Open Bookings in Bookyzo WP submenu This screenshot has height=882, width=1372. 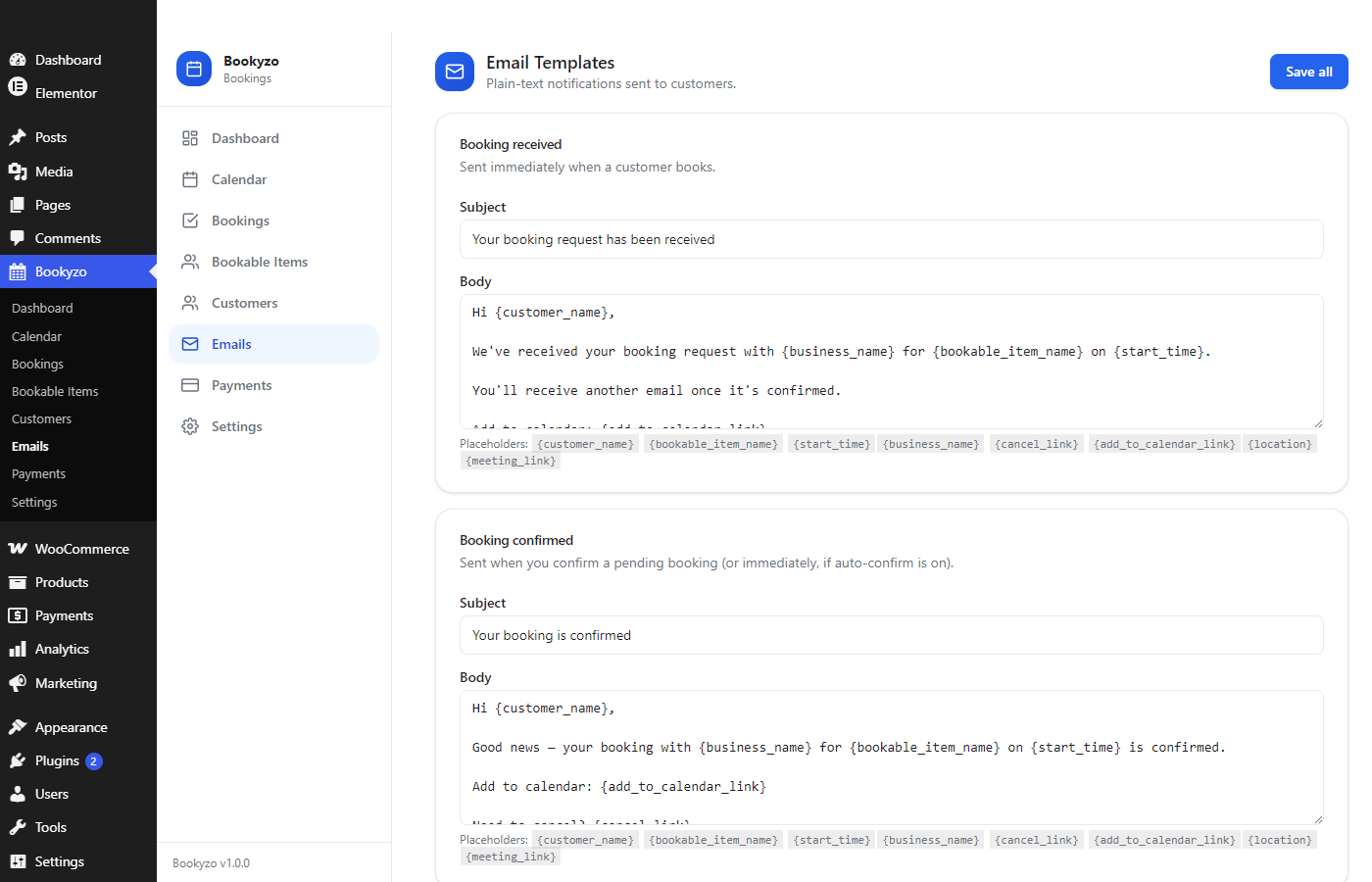pyautogui.click(x=37, y=364)
